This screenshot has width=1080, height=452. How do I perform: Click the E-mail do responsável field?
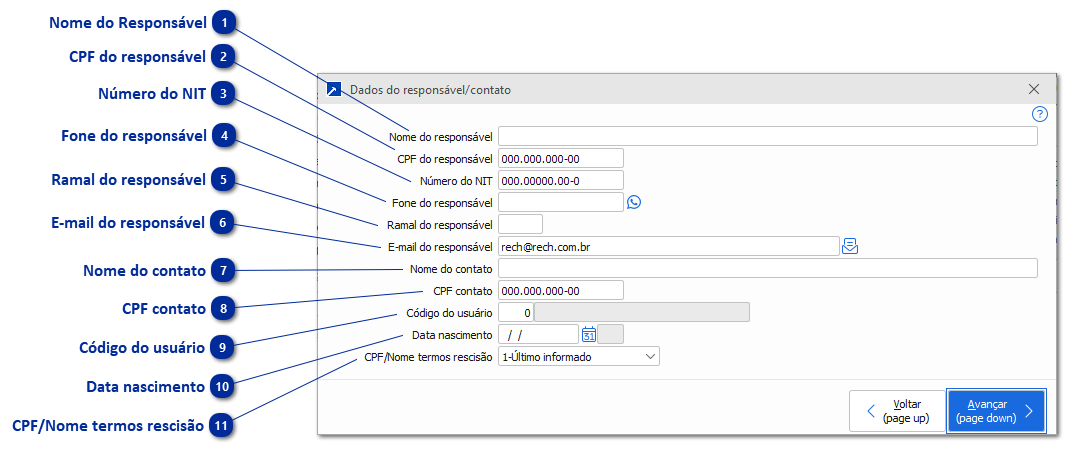pyautogui.click(x=667, y=246)
